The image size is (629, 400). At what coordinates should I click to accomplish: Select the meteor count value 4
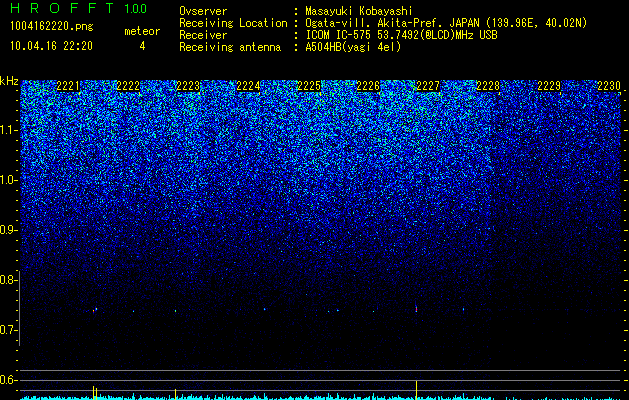142,46
